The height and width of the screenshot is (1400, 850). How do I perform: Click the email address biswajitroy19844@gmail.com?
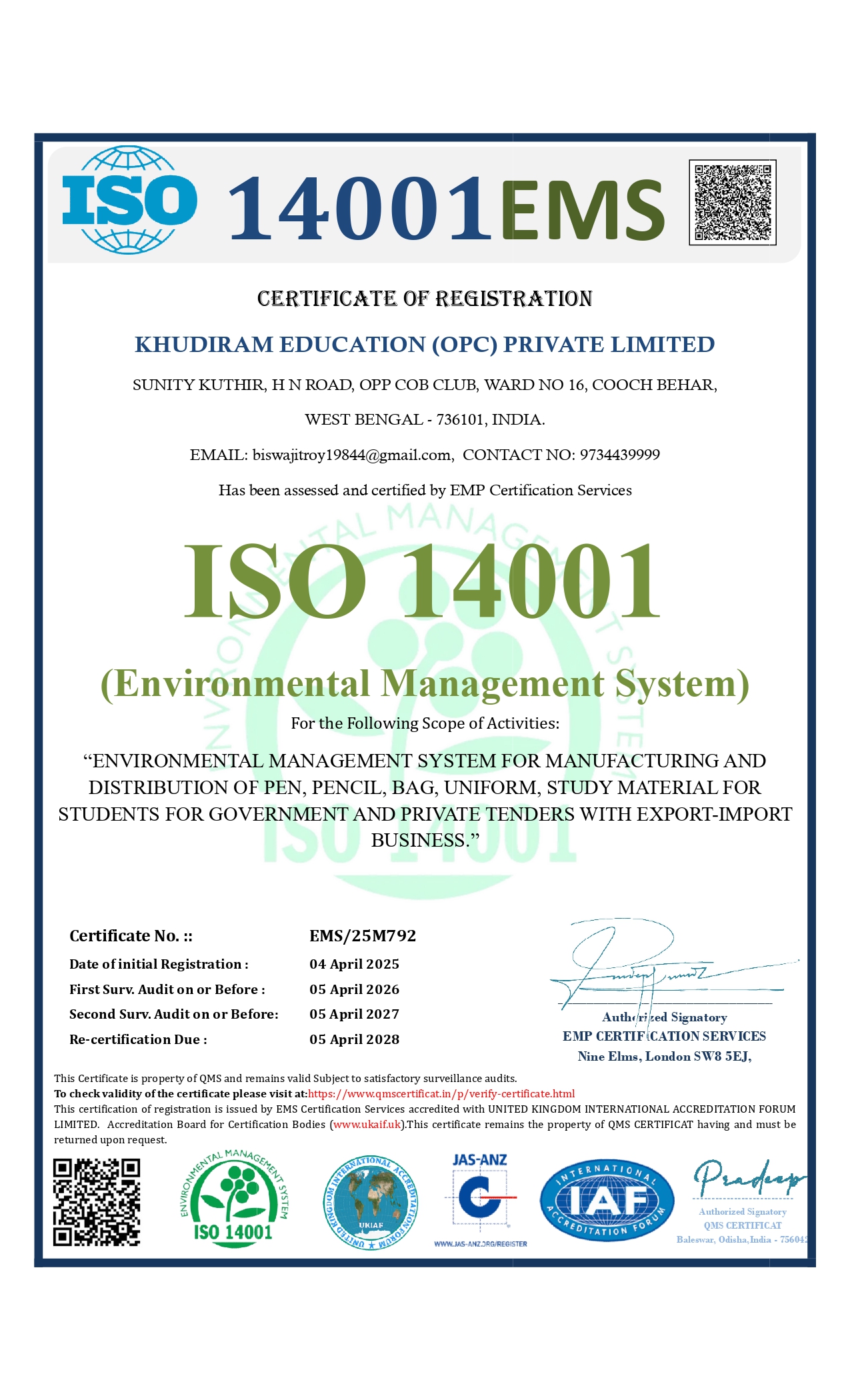click(353, 455)
